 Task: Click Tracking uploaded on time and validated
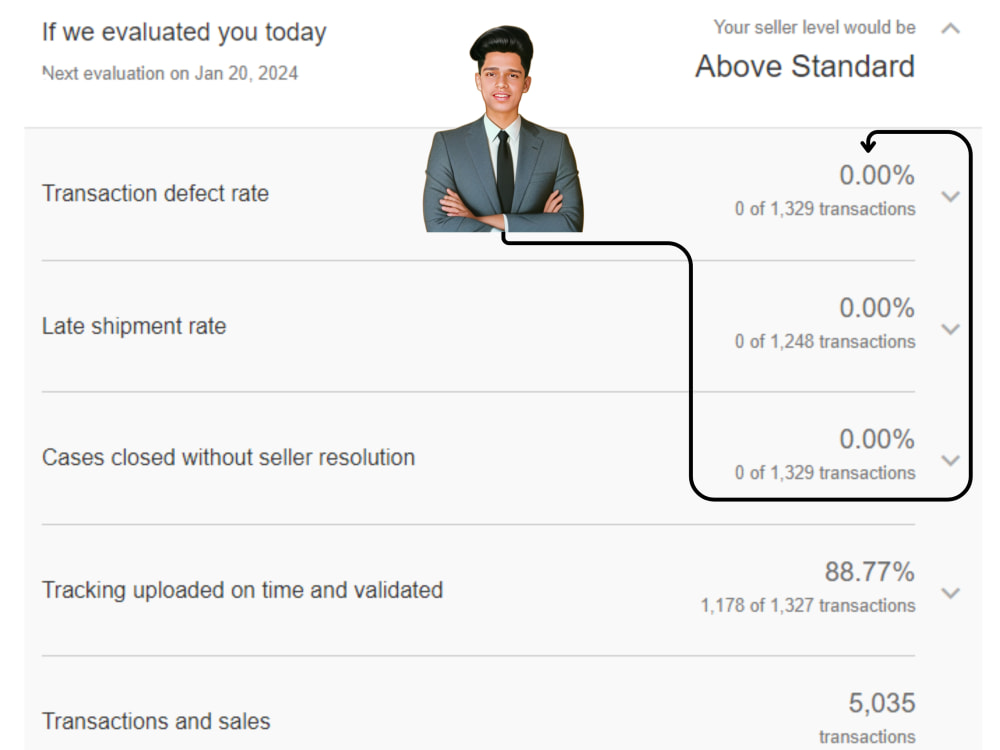pos(242,590)
